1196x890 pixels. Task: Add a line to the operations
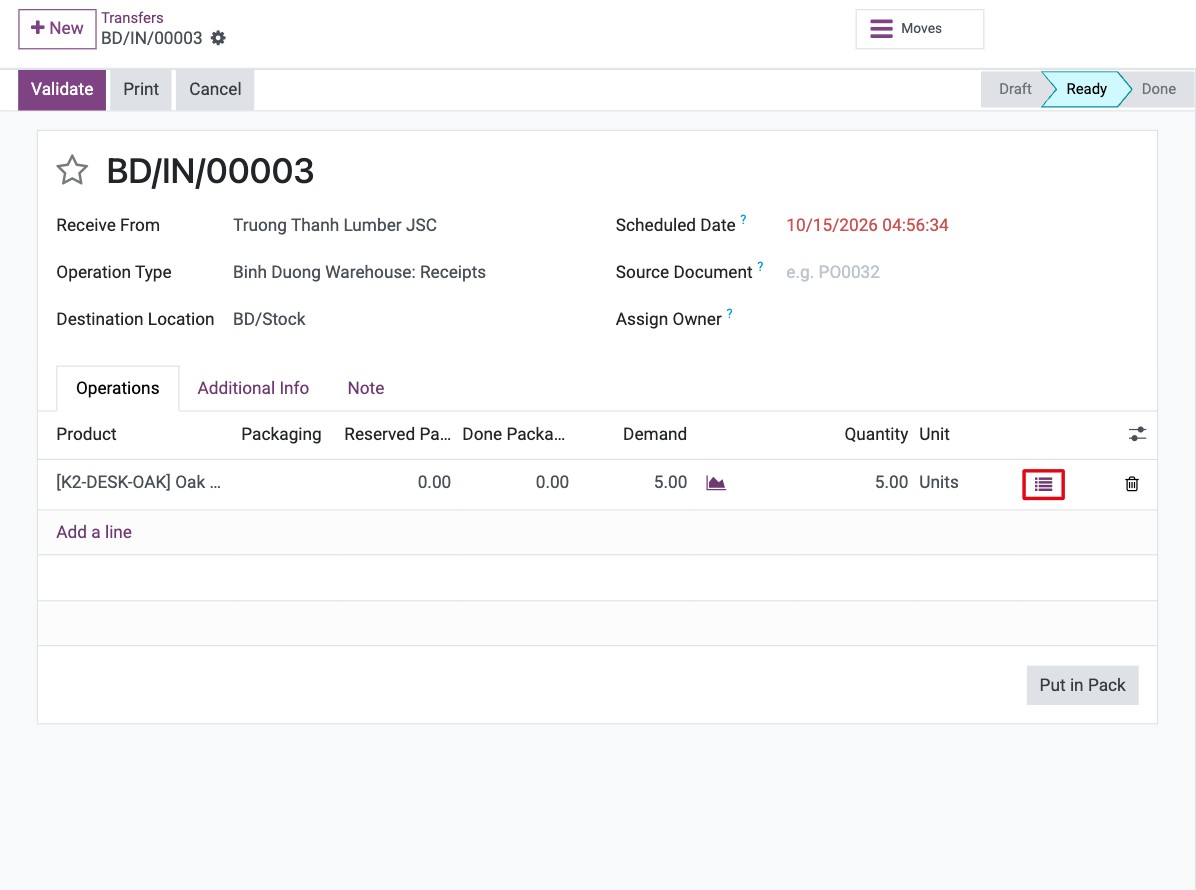[94, 532]
